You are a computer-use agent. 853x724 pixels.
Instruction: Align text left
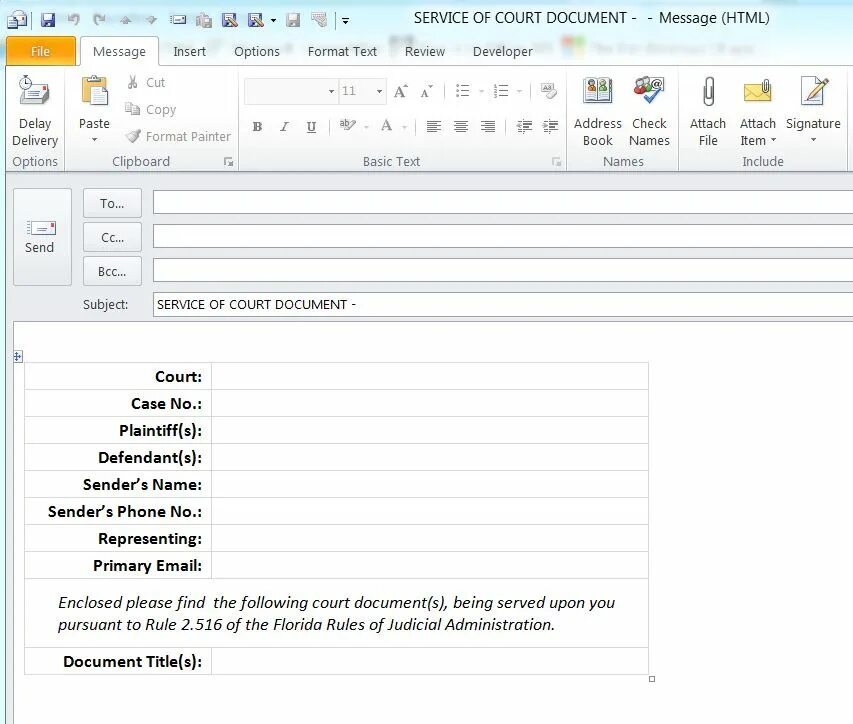tap(434, 127)
